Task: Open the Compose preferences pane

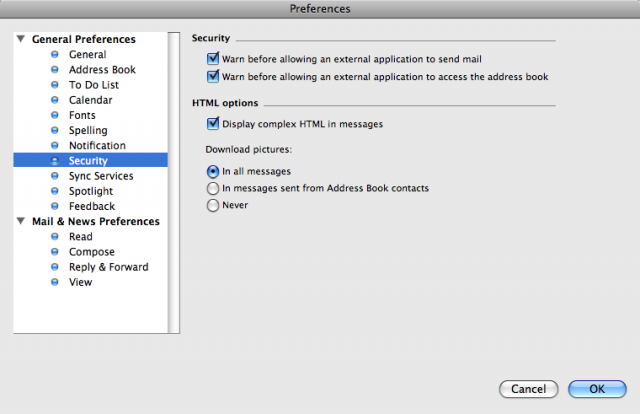Action: [x=91, y=252]
